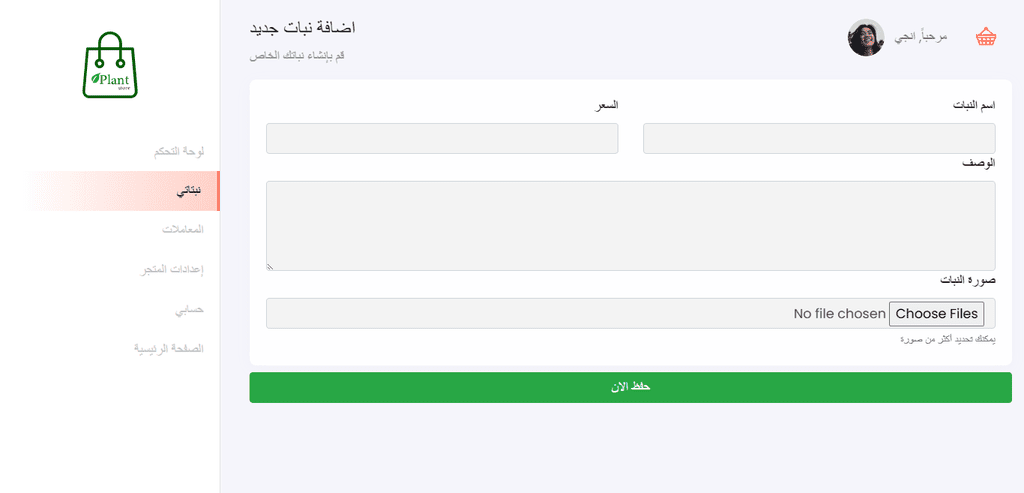Click the No file chosen text
Viewport: 1024px width, 493px height.
click(839, 314)
